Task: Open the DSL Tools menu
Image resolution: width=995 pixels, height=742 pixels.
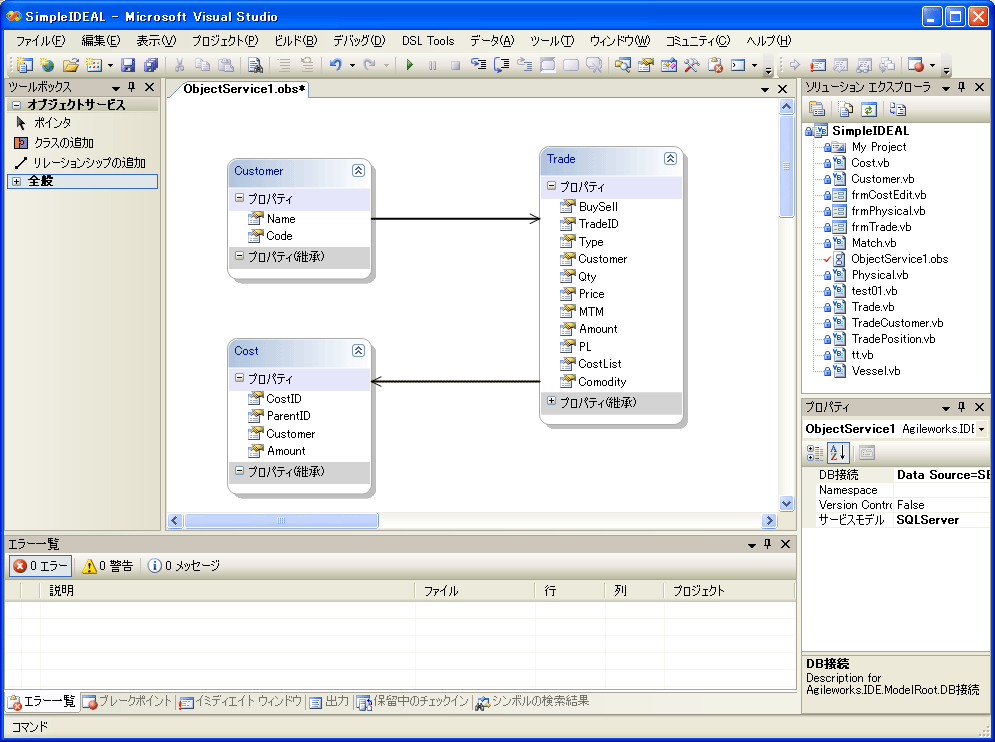Action: point(427,41)
